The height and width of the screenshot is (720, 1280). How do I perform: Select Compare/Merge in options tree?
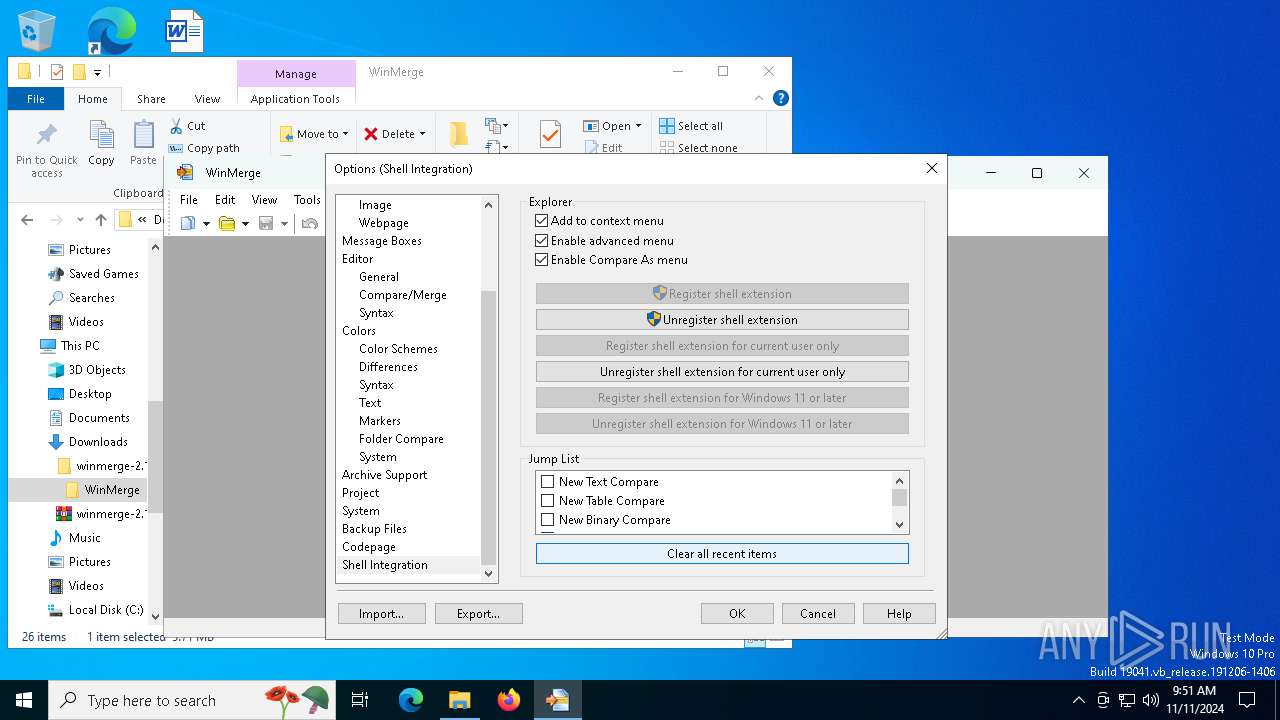point(403,295)
